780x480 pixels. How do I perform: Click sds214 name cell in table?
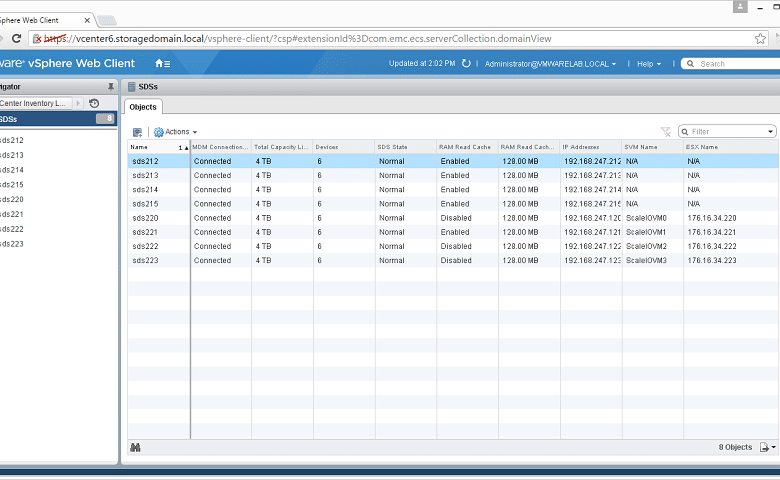click(x=145, y=190)
